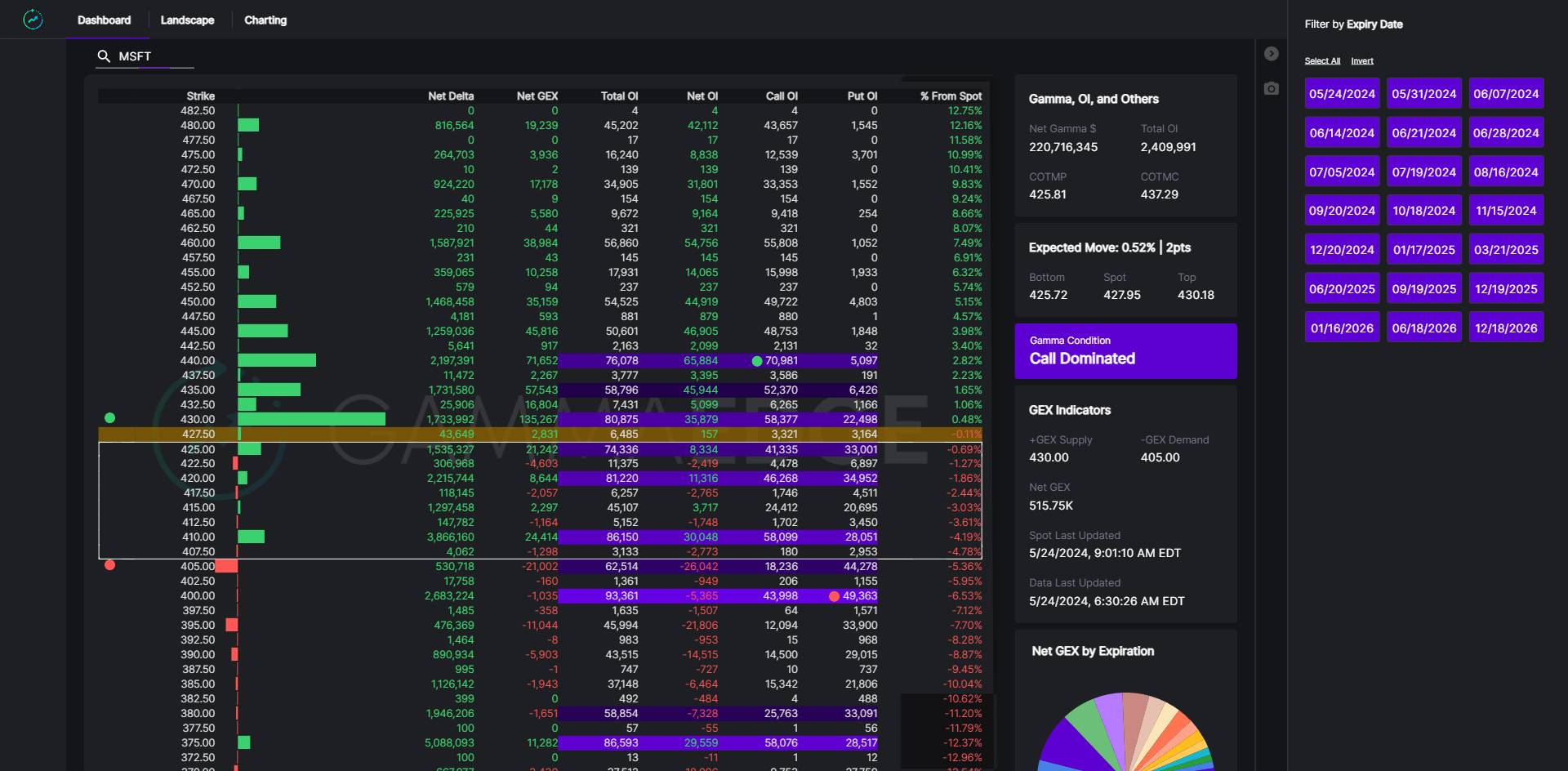Click the Net GEX by Expiration pie chart
1568x771 pixels.
(x=1125, y=735)
